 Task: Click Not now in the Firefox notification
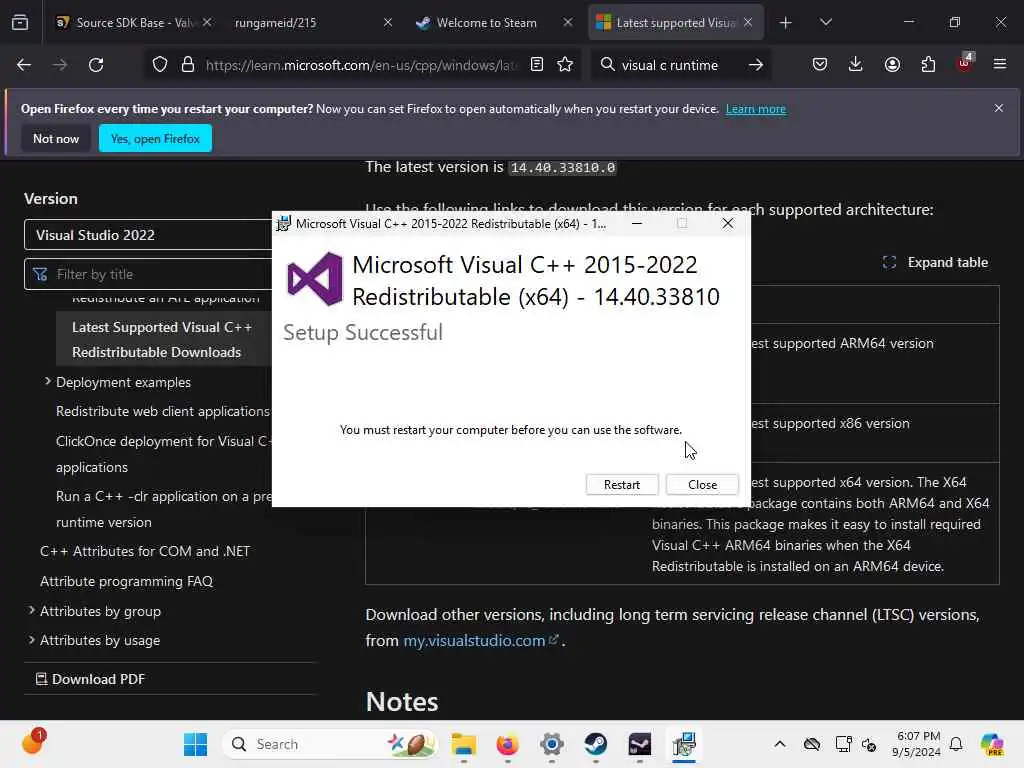coord(56,138)
